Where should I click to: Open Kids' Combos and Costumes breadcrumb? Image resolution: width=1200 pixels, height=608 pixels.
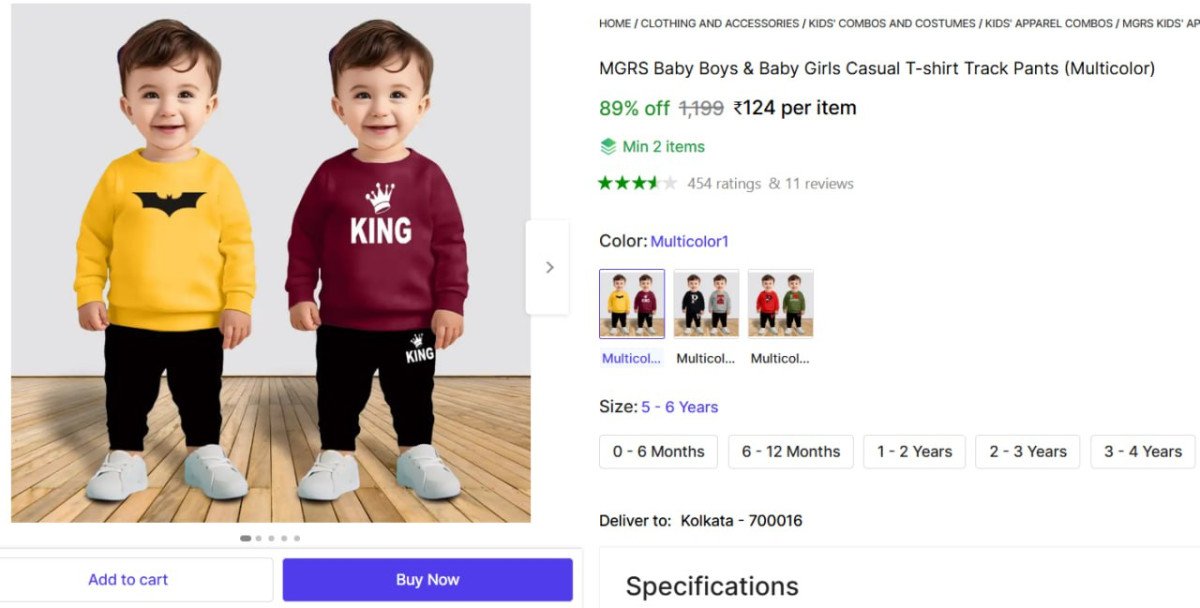(892, 23)
